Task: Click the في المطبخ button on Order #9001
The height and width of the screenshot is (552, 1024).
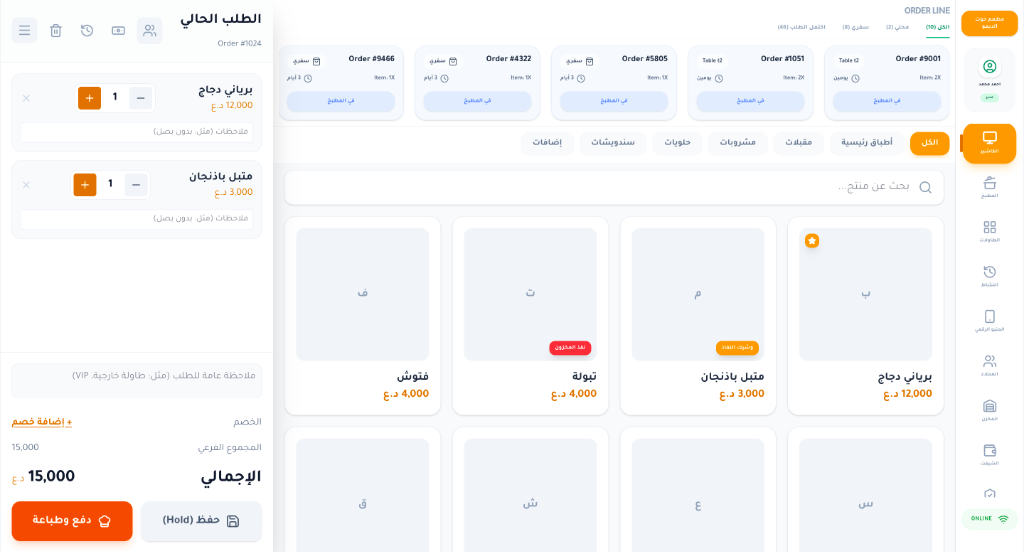Action: 887,101
